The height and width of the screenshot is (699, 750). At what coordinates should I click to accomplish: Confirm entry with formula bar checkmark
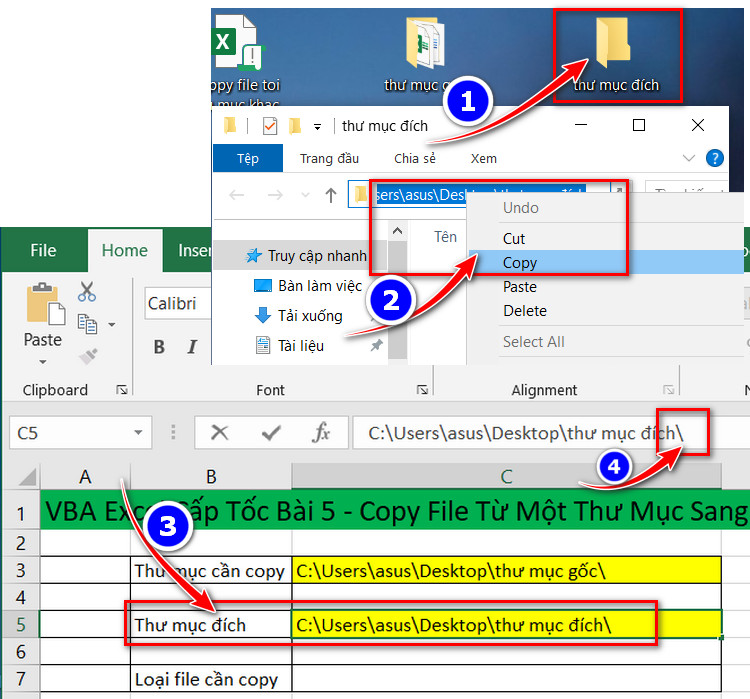click(271, 433)
